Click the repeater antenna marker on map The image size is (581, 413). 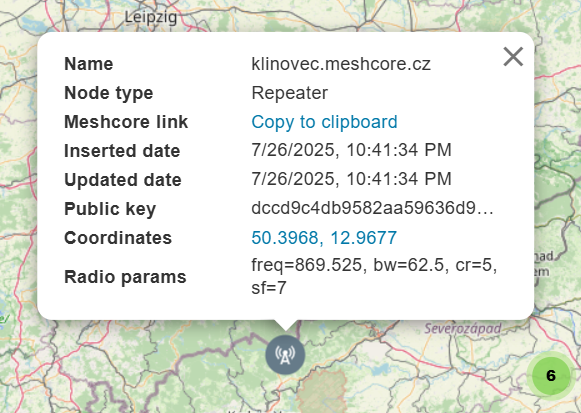pos(285,355)
